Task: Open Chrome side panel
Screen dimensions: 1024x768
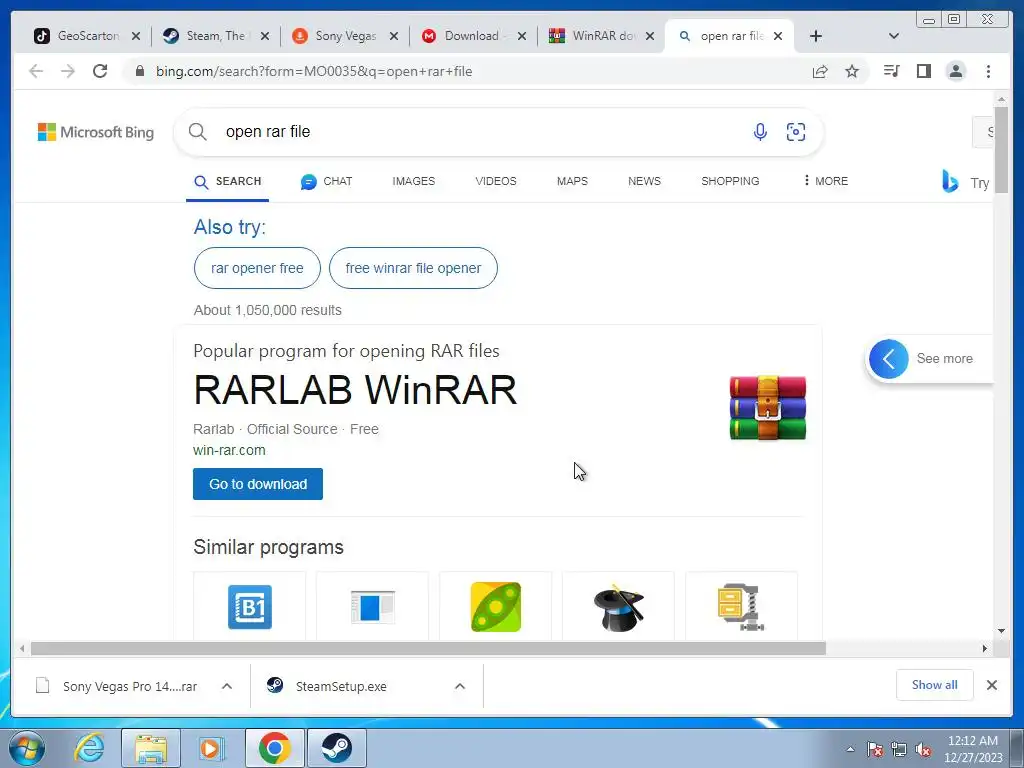Action: pyautogui.click(x=923, y=71)
